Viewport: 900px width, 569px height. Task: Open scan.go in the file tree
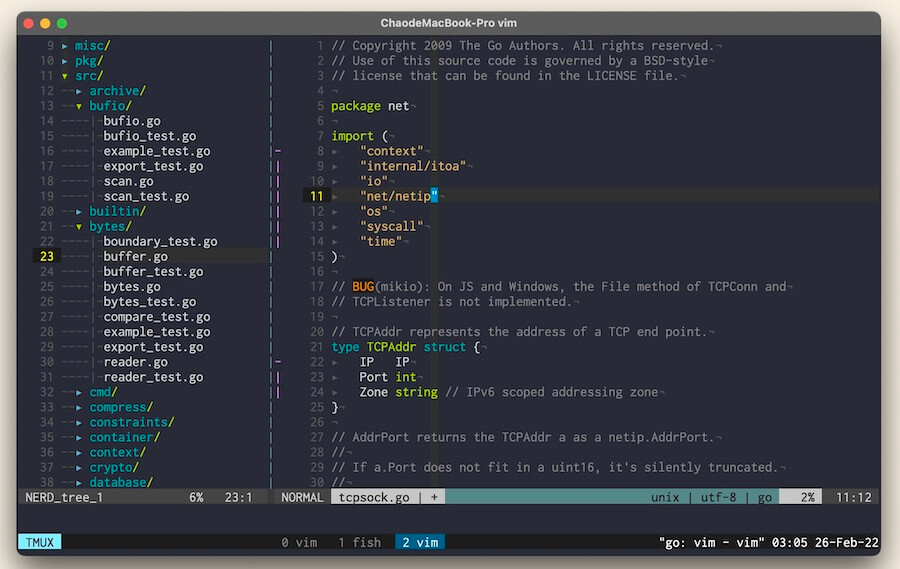(x=128, y=182)
